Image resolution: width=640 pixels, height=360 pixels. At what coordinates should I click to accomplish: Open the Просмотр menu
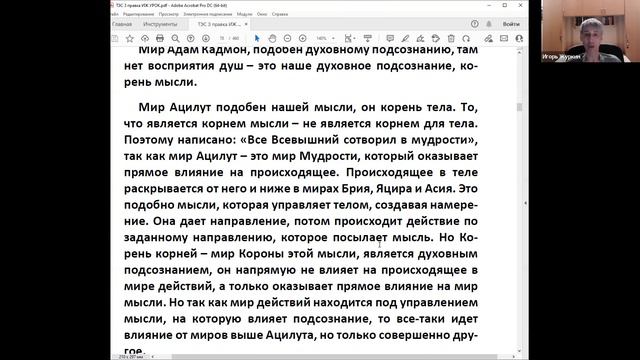point(169,14)
